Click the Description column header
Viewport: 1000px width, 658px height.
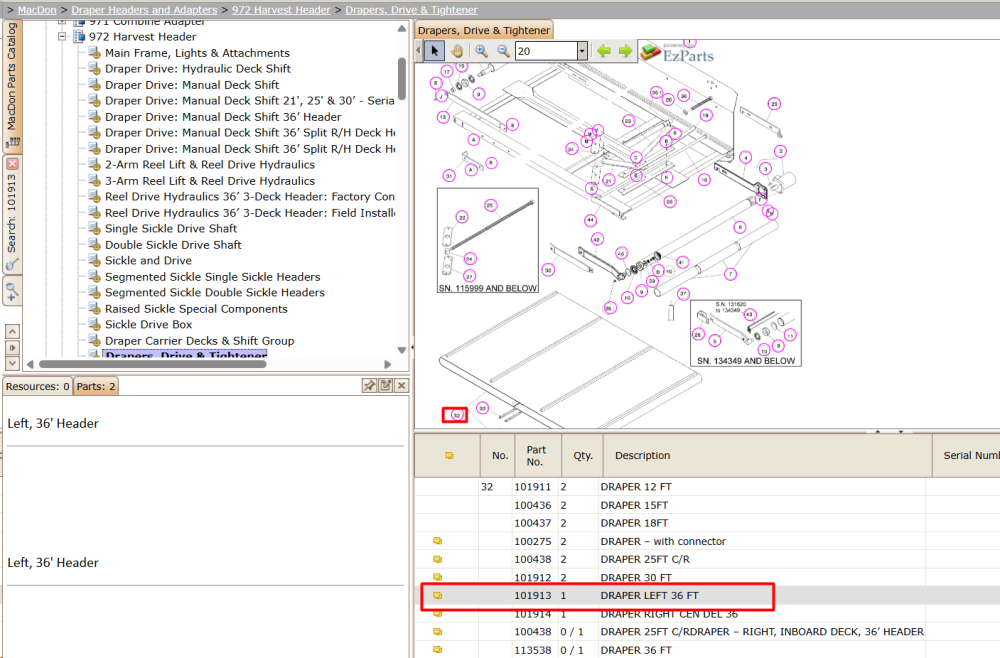[767, 455]
